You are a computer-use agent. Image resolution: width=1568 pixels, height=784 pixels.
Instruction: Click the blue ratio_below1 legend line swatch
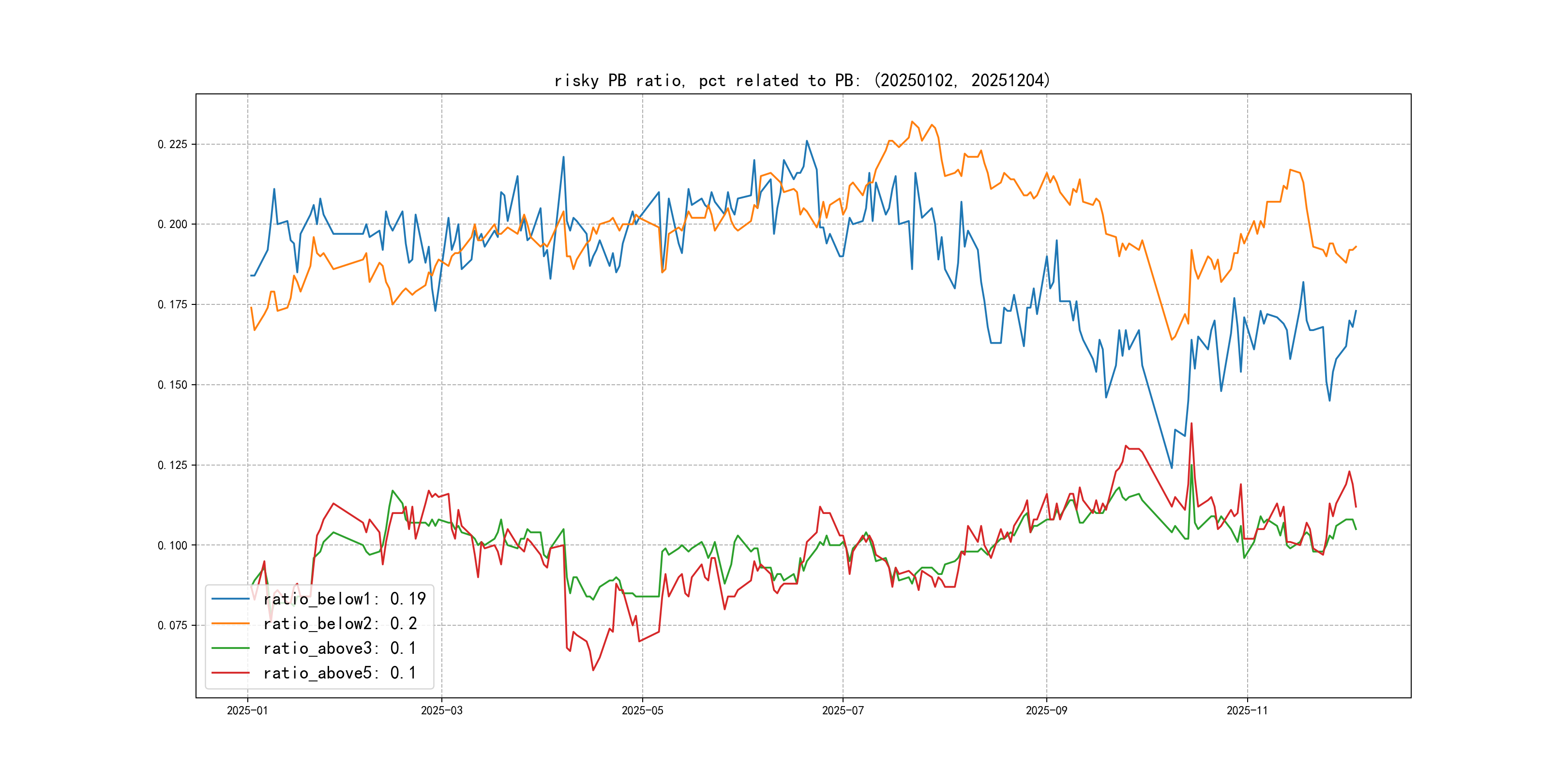pos(230,599)
